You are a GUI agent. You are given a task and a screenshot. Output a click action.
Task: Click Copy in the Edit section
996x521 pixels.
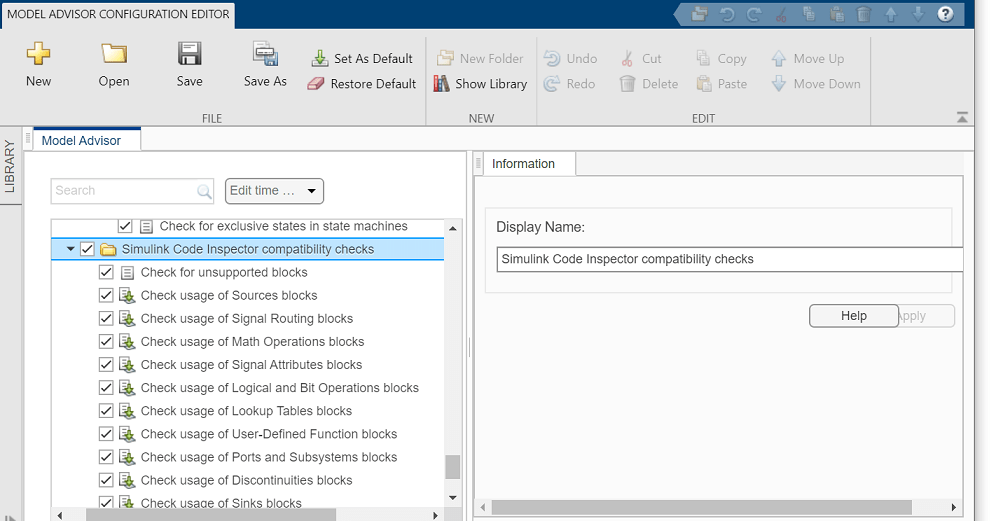pyautogui.click(x=721, y=58)
